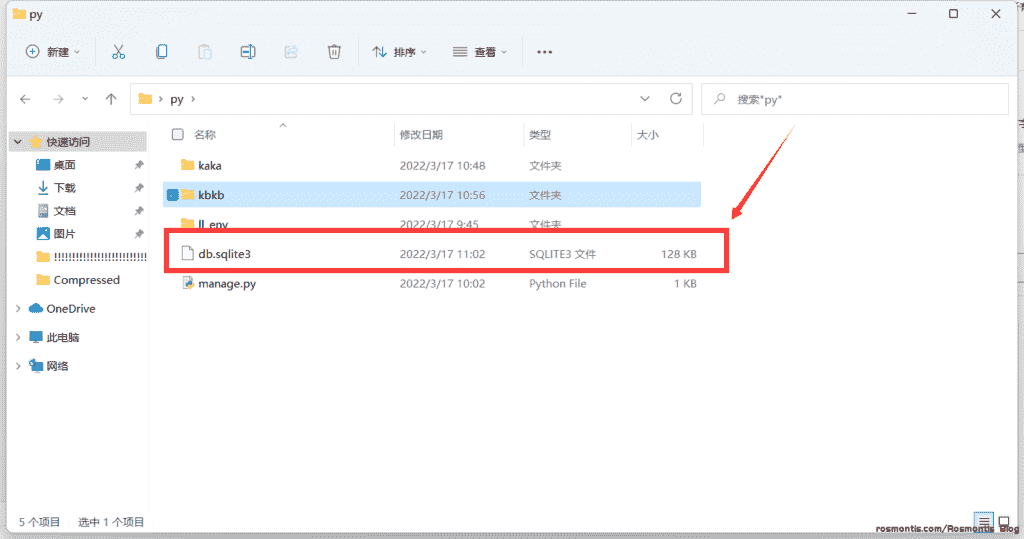1024x539 pixels.
Task: Toggle the select-all checkbox in header
Action: coord(178,134)
